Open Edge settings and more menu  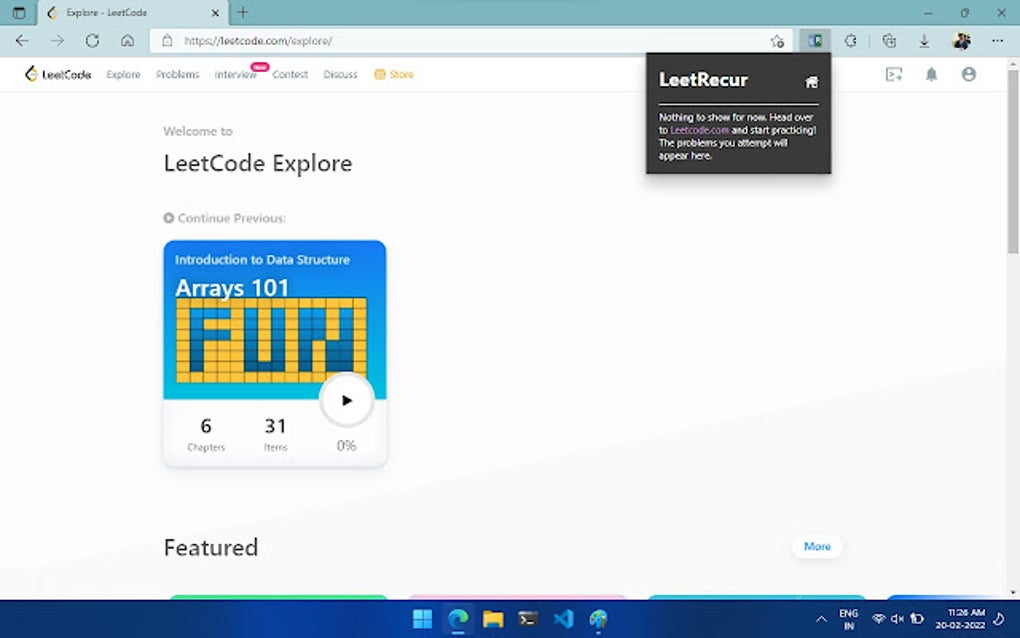(x=997, y=40)
